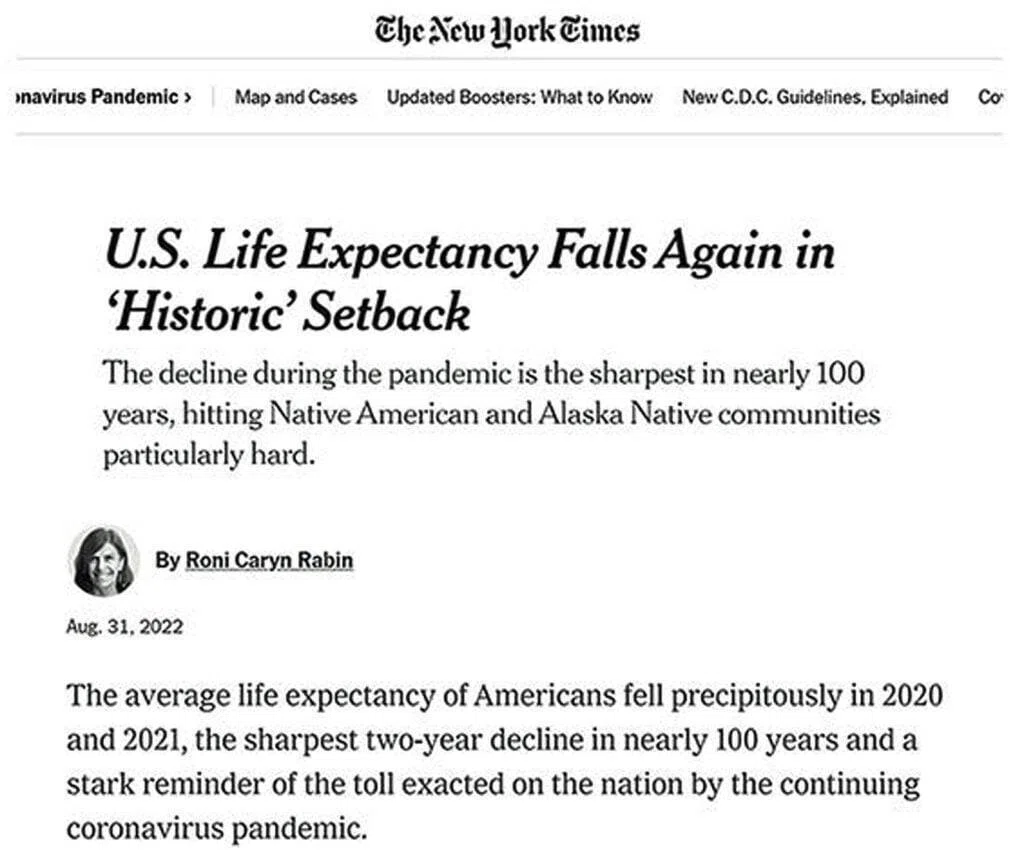Select Updated Boosters: What to Know
The height and width of the screenshot is (850, 1024).
coord(520,97)
